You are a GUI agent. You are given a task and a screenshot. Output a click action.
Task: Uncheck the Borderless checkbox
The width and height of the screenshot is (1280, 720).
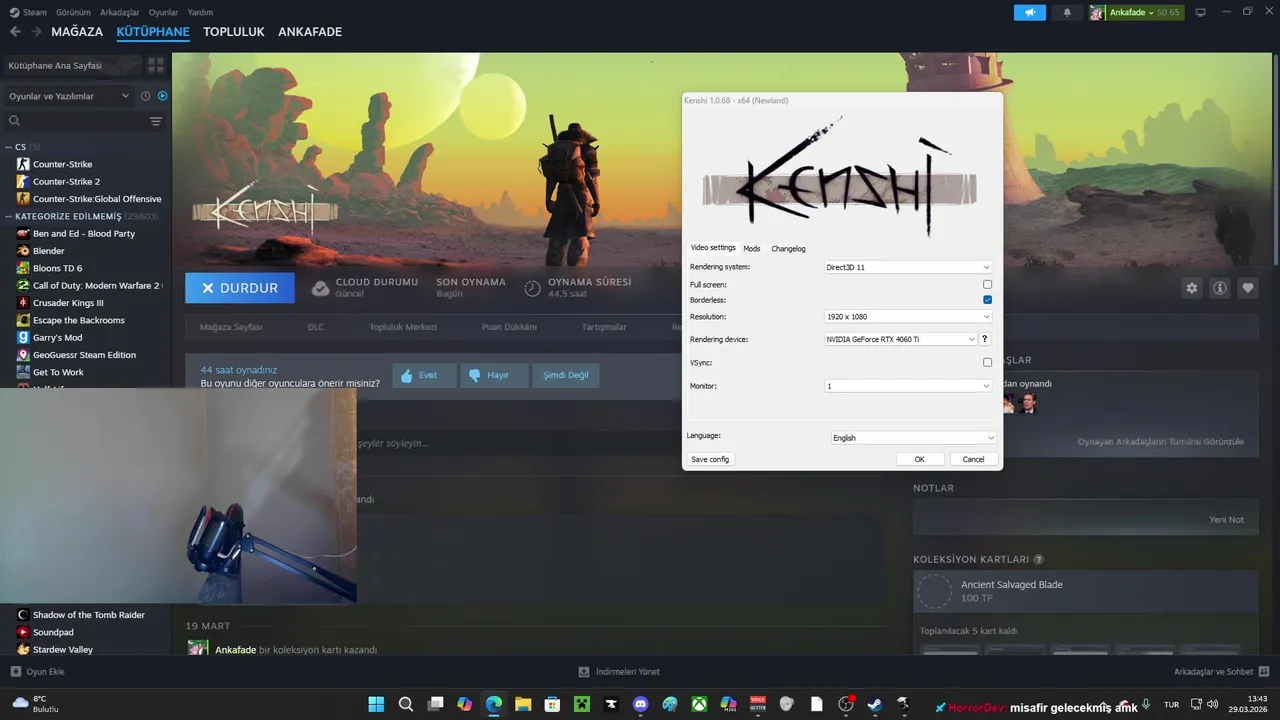click(x=987, y=300)
